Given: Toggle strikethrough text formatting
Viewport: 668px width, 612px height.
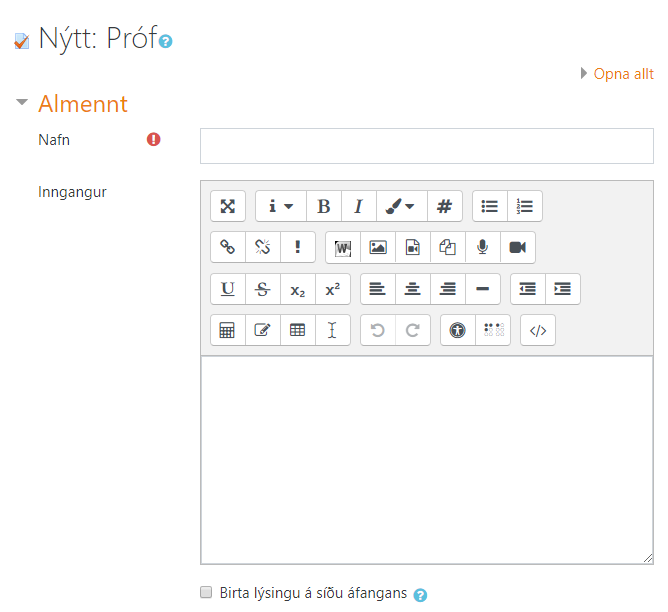Looking at the screenshot, I should click(263, 289).
